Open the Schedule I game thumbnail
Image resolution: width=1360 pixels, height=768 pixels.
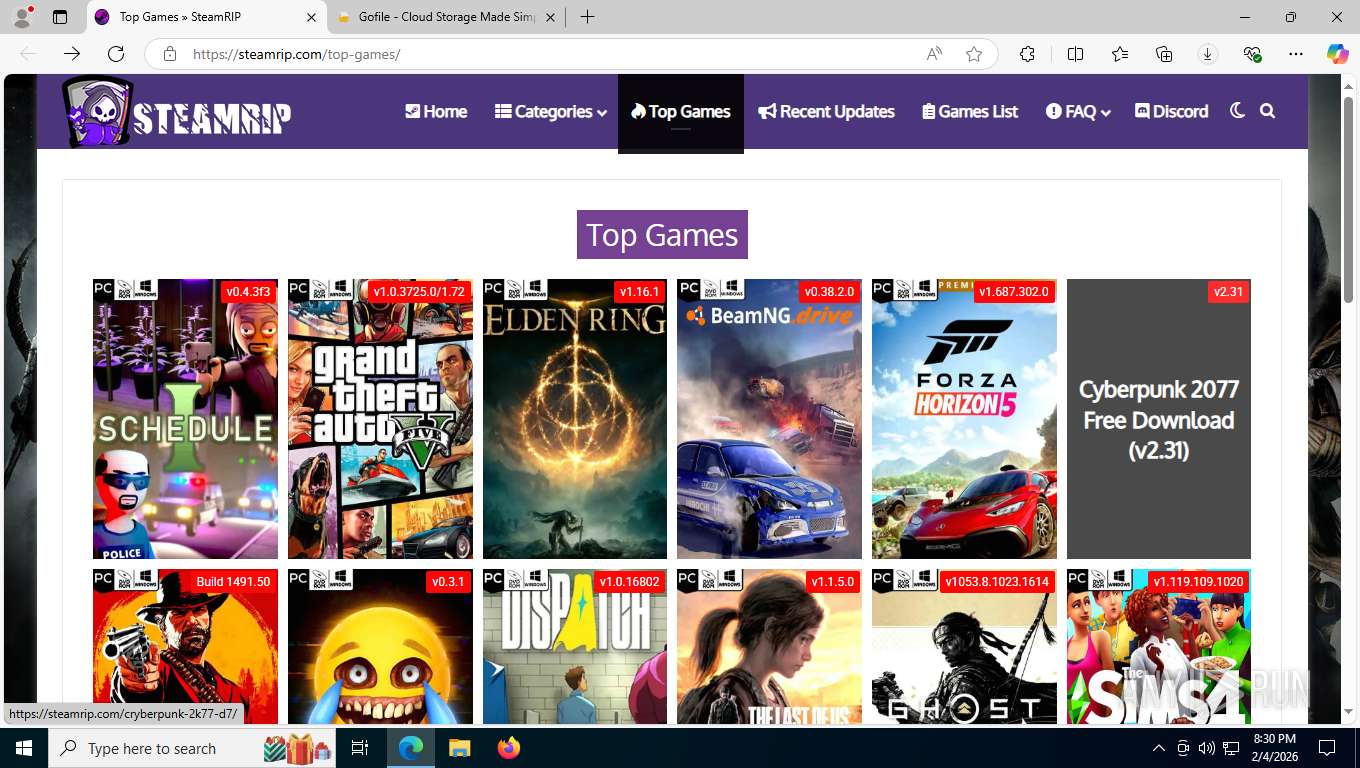pos(185,419)
